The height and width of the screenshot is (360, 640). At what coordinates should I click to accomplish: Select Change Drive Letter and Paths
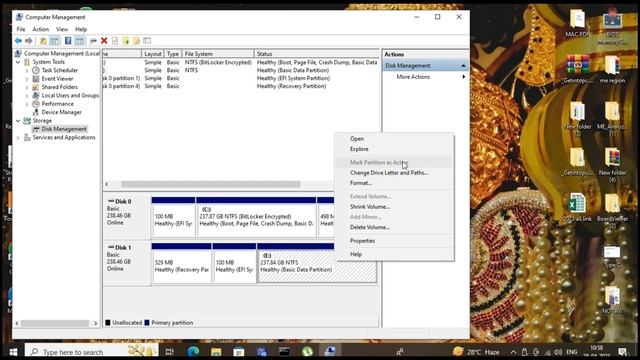[x=394, y=173]
